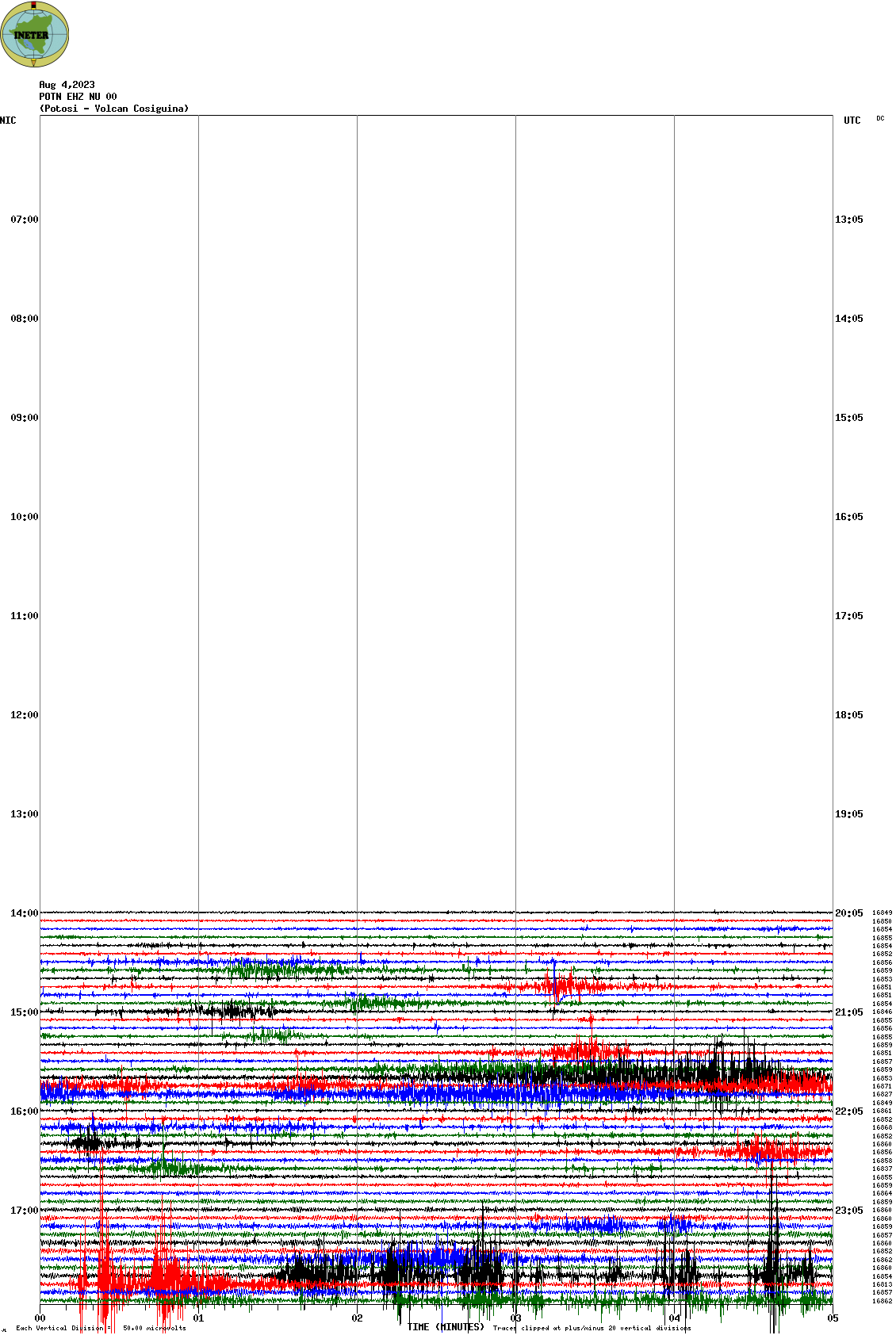Click the Potosi - Volcan Cosiguina title
The height and width of the screenshot is (1339, 896).
click(x=114, y=109)
